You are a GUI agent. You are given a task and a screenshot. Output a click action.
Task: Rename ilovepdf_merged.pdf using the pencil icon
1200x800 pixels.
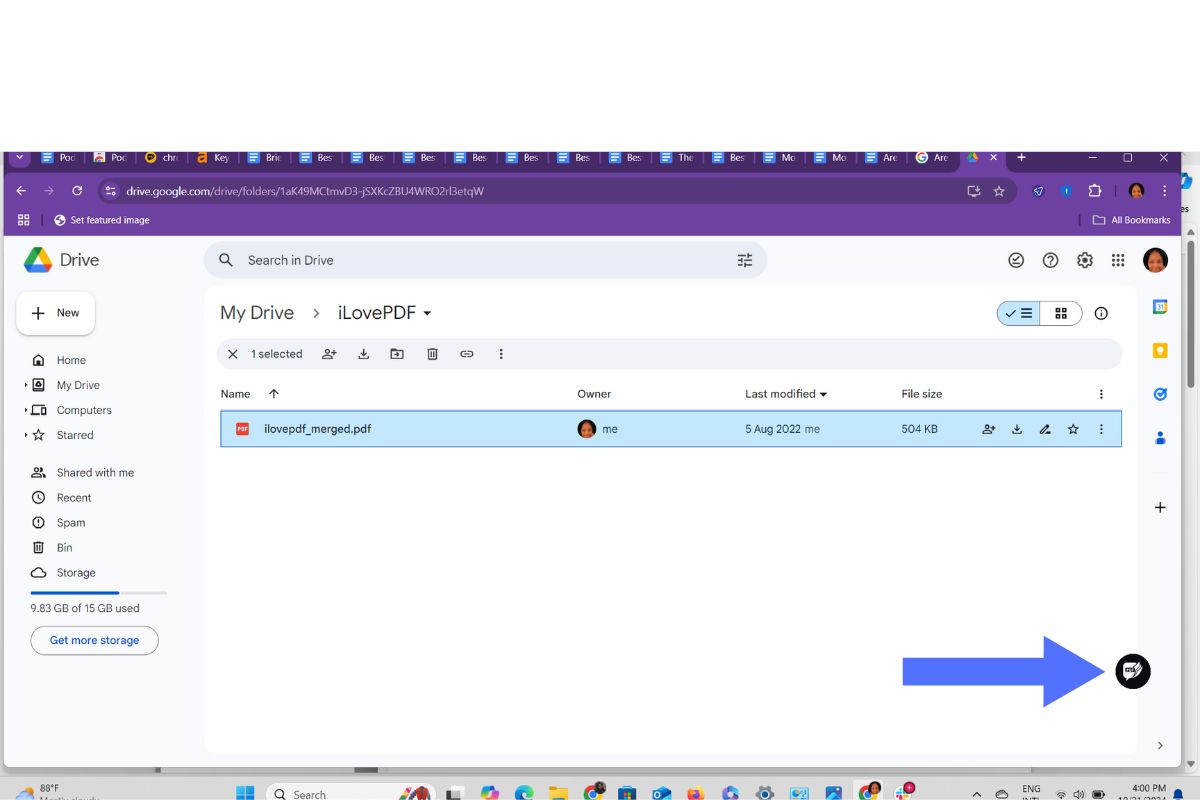(x=1045, y=429)
